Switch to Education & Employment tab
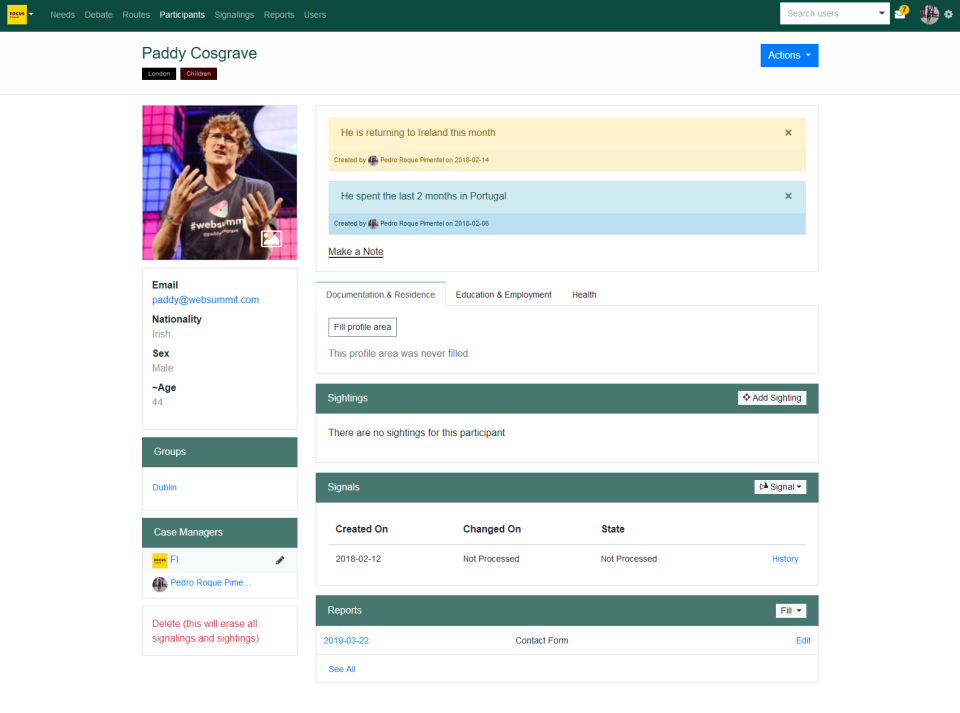 pos(503,295)
